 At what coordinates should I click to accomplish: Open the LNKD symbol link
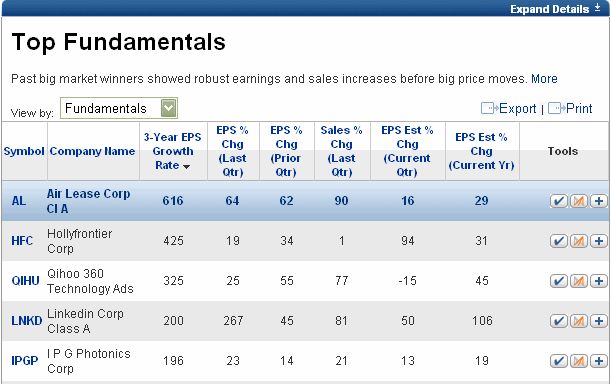pos(26,321)
